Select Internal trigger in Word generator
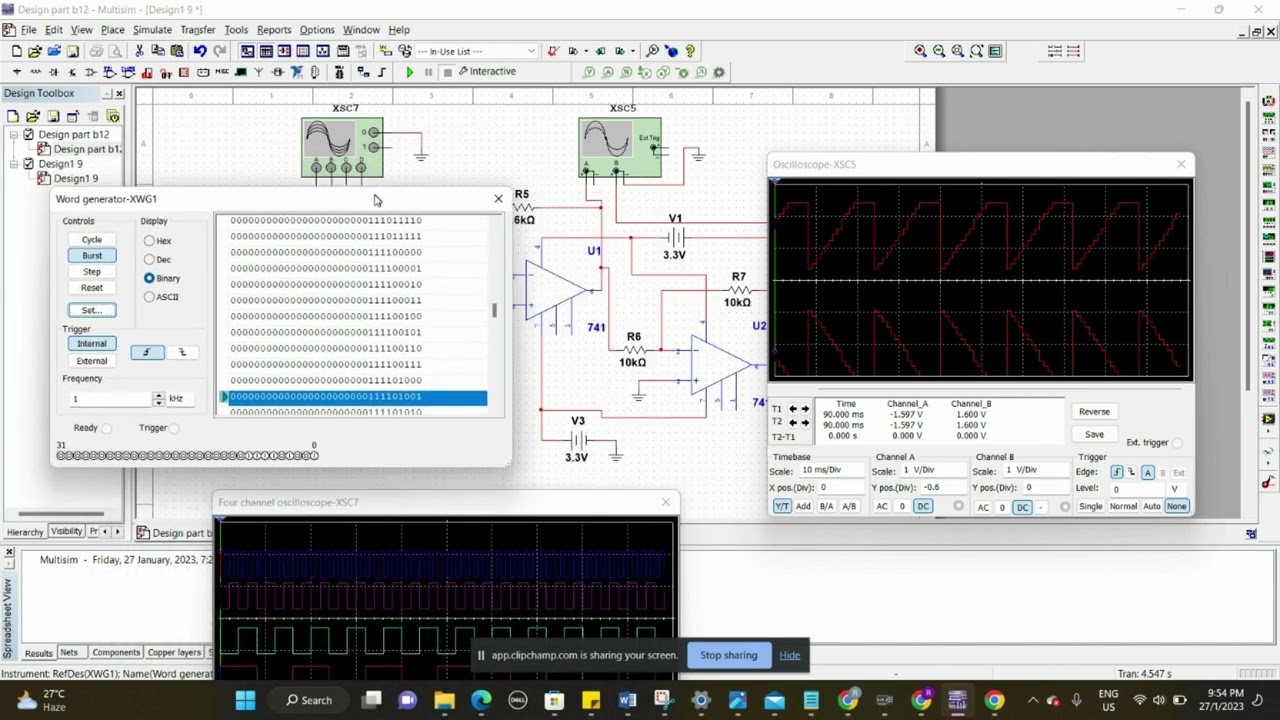 pos(92,344)
